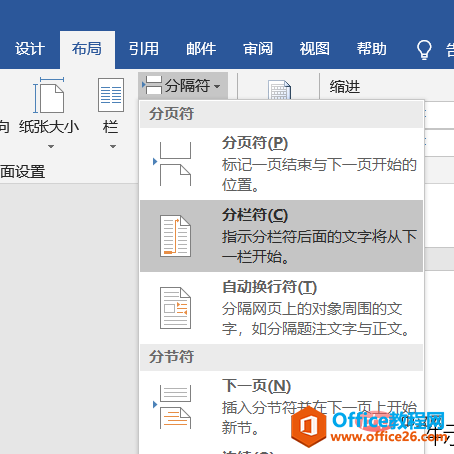Screen dimensions: 454x454
Task: Expand the 纸张大小 dropdown arrow
Action: 51,146
